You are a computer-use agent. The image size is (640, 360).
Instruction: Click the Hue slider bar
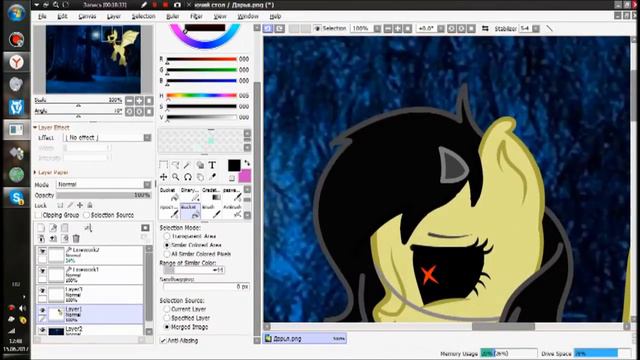pyautogui.click(x=202, y=96)
